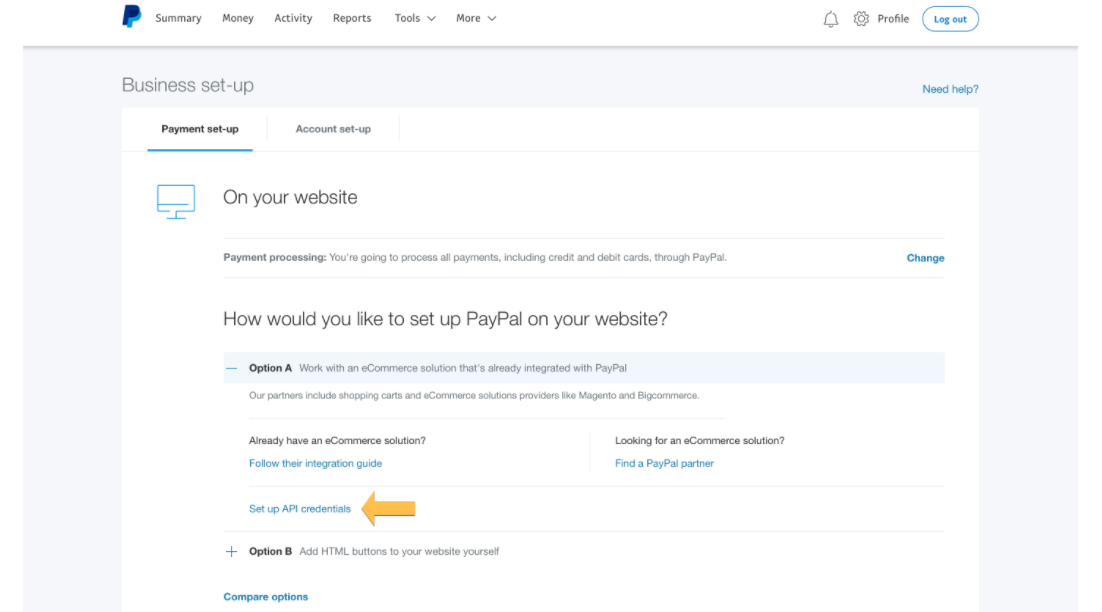Open the More dropdown menu

(476, 18)
